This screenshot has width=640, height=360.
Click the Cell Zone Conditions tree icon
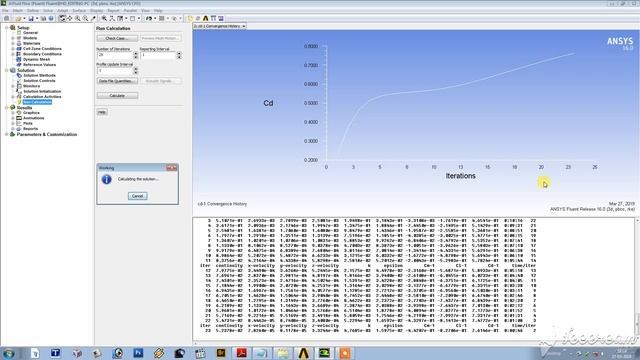tap(19, 49)
